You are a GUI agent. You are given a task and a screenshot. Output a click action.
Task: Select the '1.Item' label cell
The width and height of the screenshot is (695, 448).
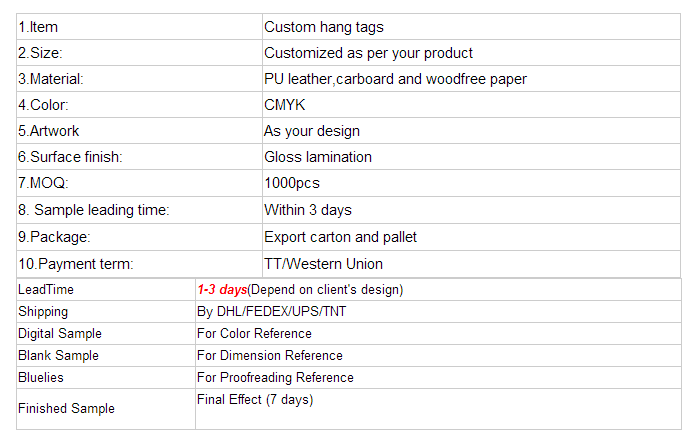[x=140, y=27]
